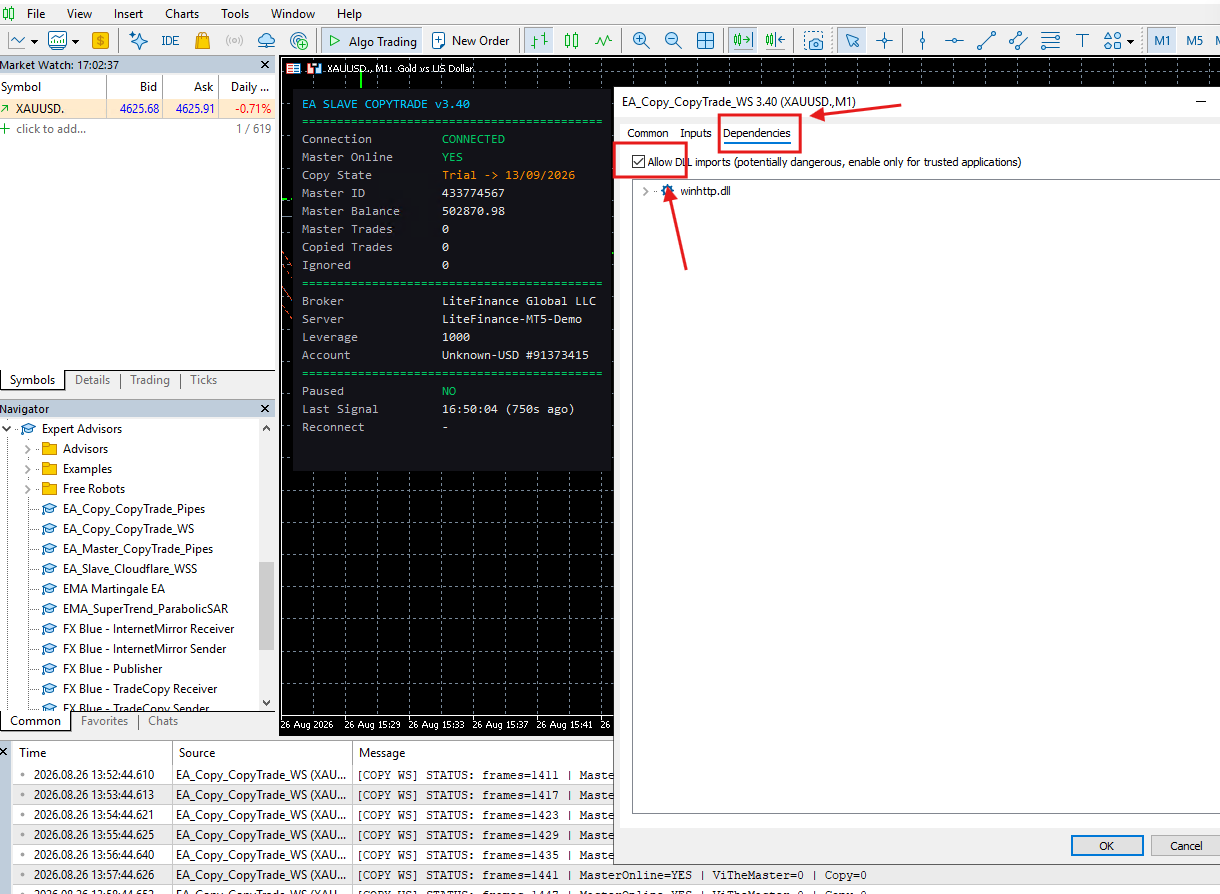This screenshot has height=894, width=1220.
Task: Open dropdown arrow next to templates icon
Action: tap(75, 42)
